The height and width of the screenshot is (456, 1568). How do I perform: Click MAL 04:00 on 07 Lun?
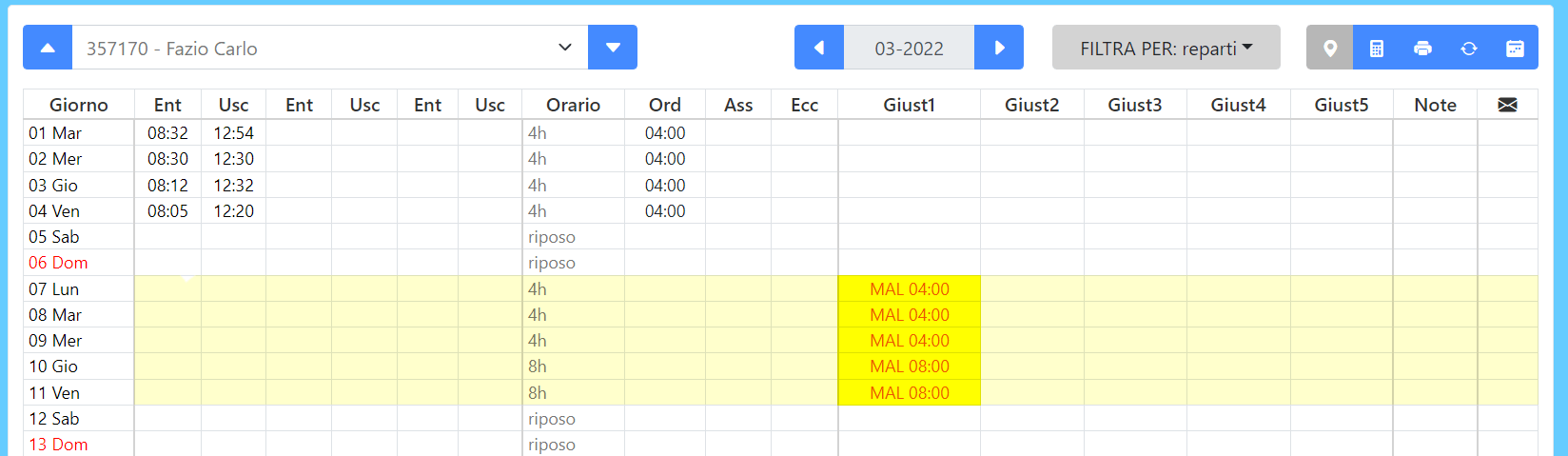pos(909,288)
